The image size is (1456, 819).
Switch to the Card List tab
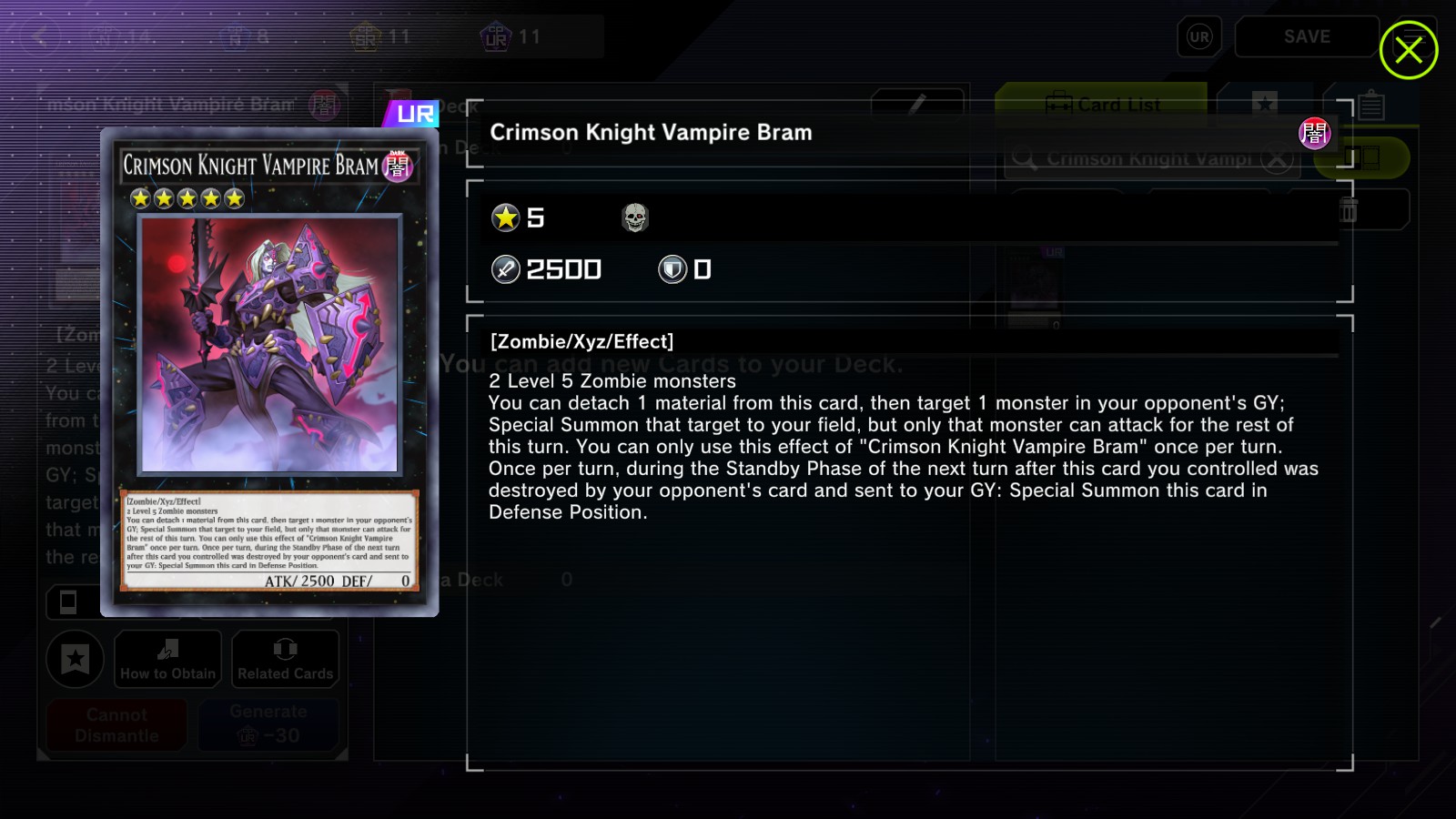[1103, 105]
